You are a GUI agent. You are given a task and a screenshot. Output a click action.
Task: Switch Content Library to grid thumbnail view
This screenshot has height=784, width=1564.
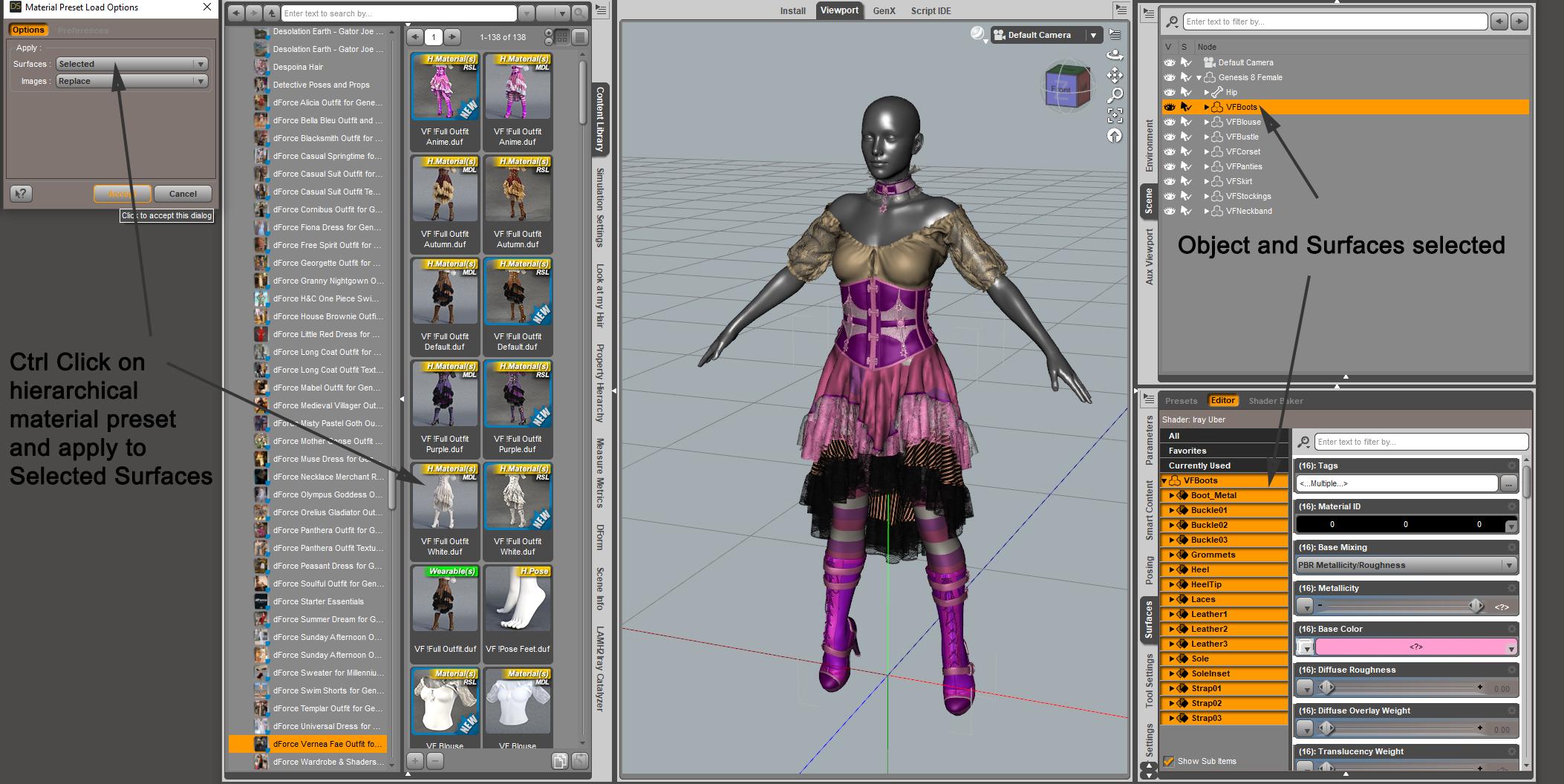pyautogui.click(x=562, y=36)
